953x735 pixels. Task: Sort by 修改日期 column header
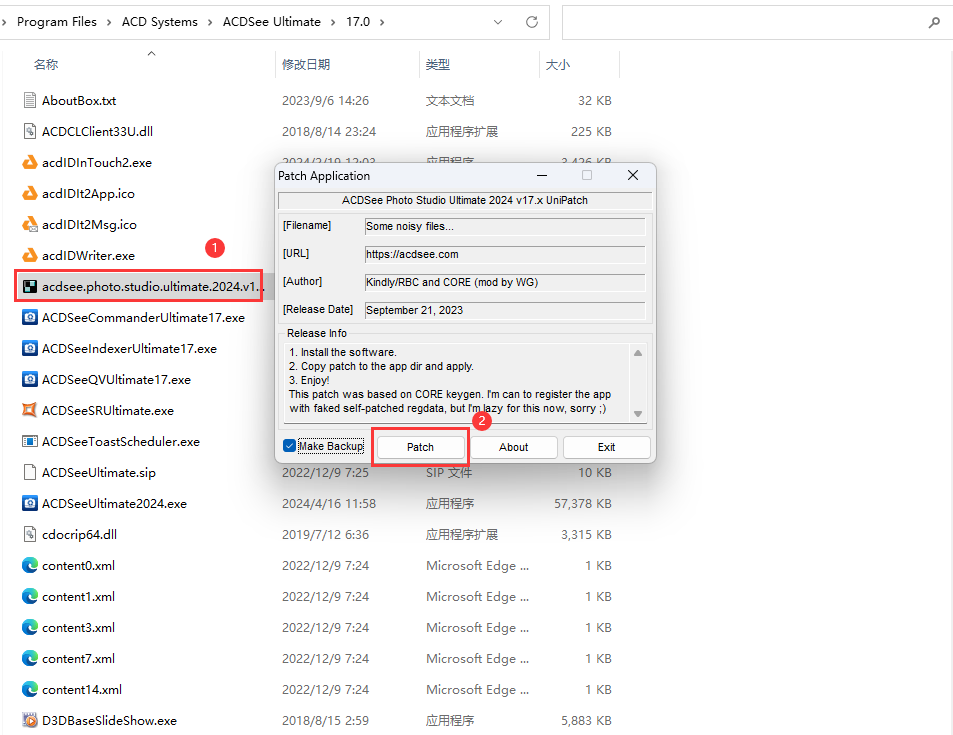pyautogui.click(x=306, y=64)
